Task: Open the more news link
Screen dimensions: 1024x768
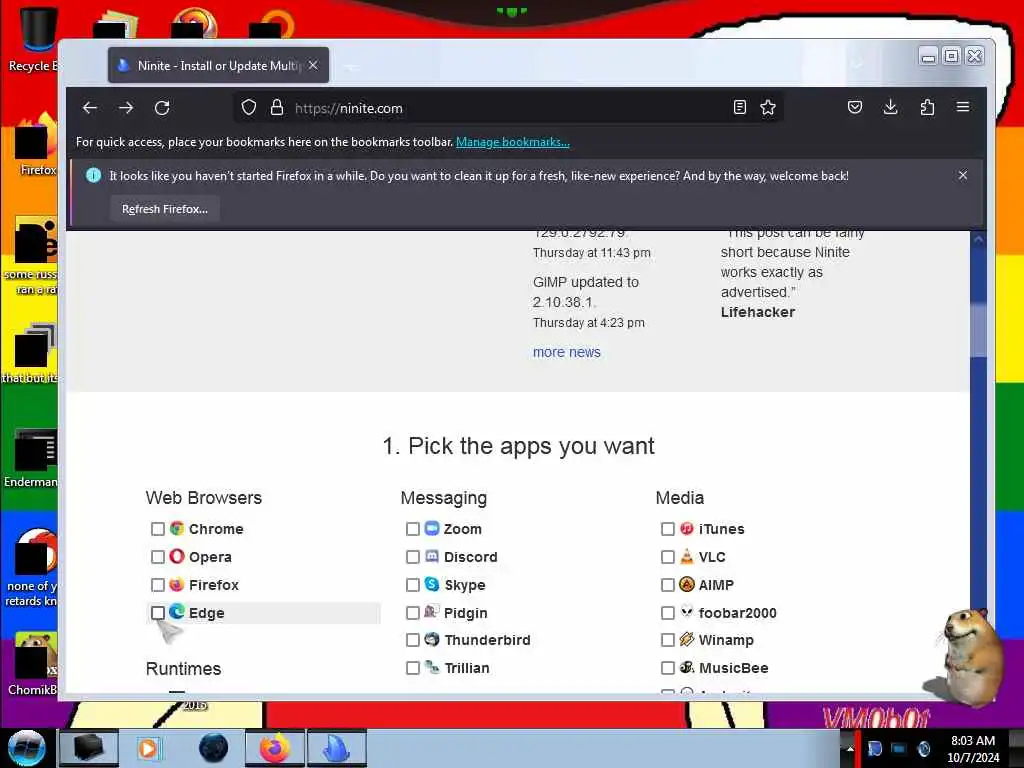Action: (566, 352)
